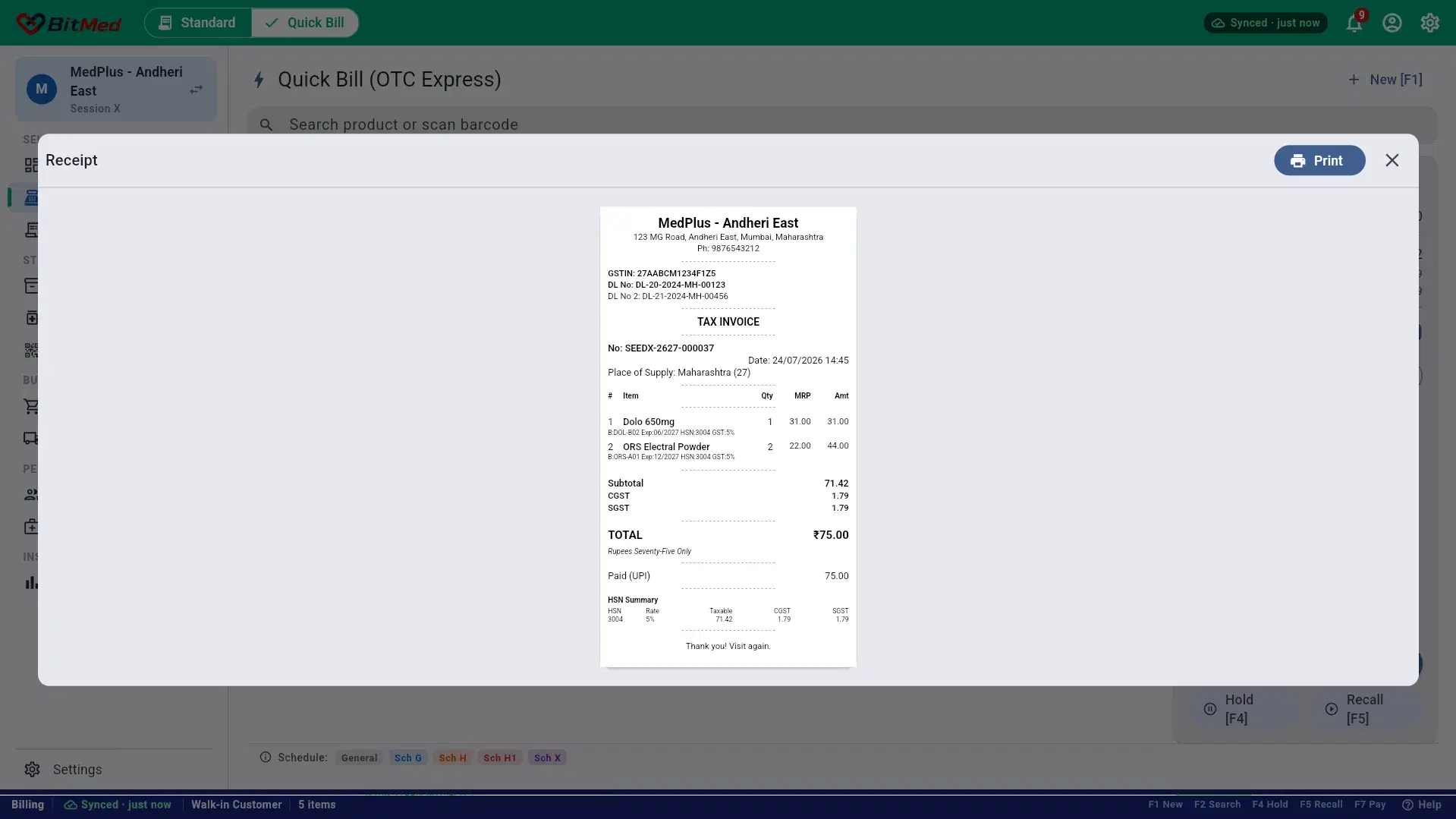Open the sidebar bar chart icon
1456x819 pixels.
pyautogui.click(x=31, y=583)
